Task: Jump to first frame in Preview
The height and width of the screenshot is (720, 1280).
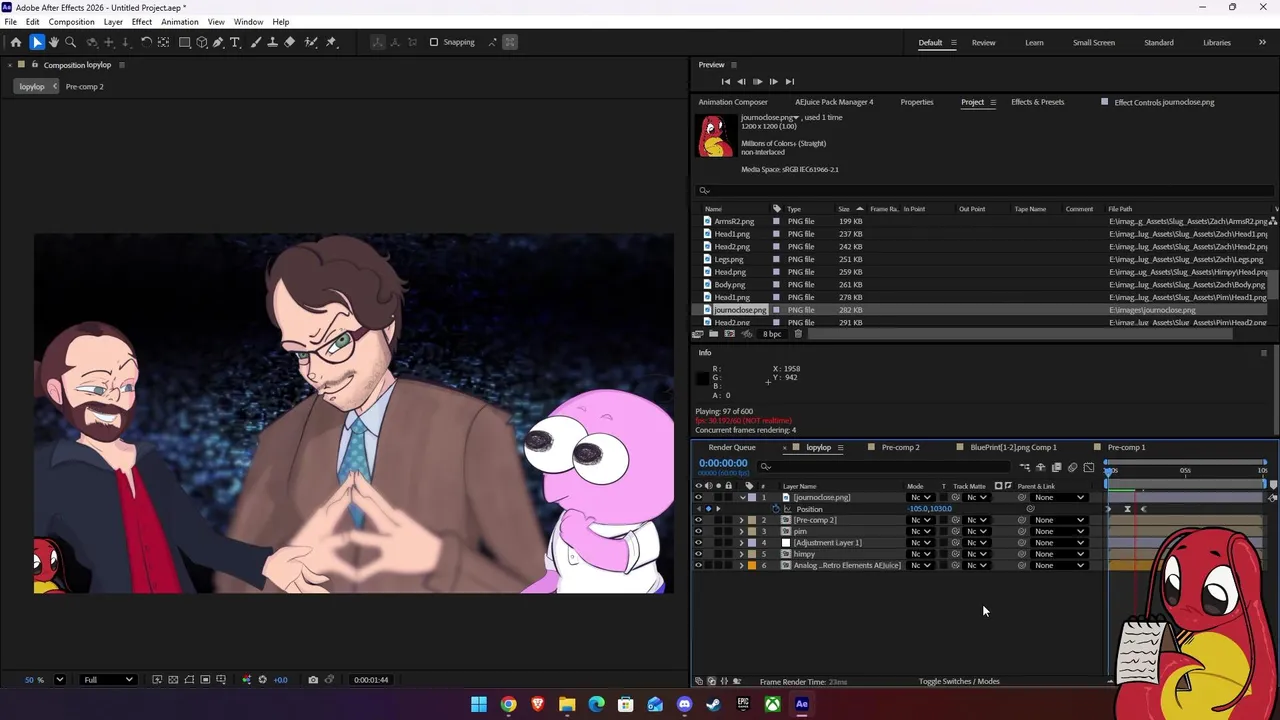Action: click(726, 81)
